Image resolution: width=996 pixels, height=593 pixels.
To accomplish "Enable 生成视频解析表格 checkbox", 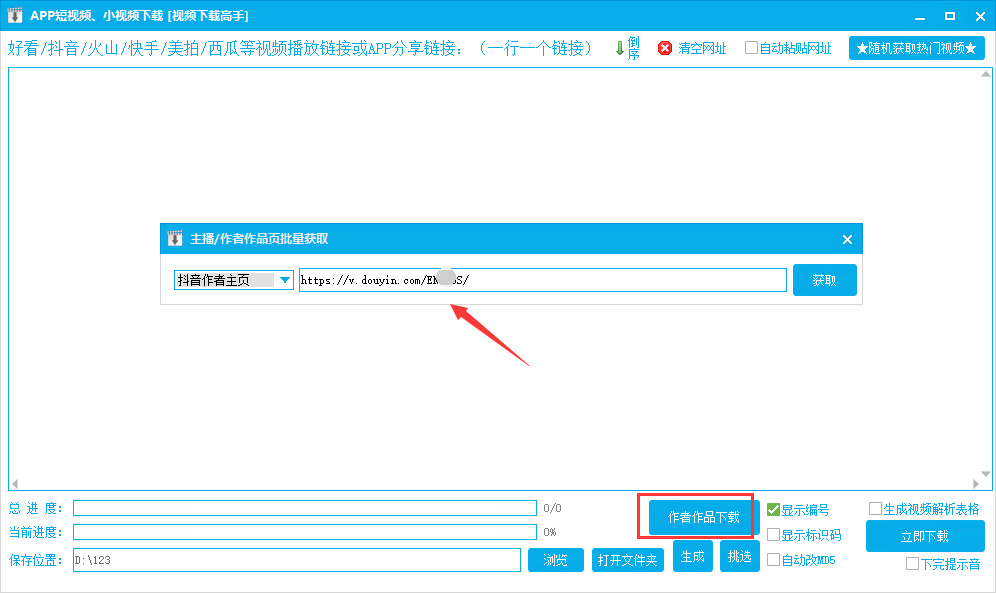I will pos(875,509).
